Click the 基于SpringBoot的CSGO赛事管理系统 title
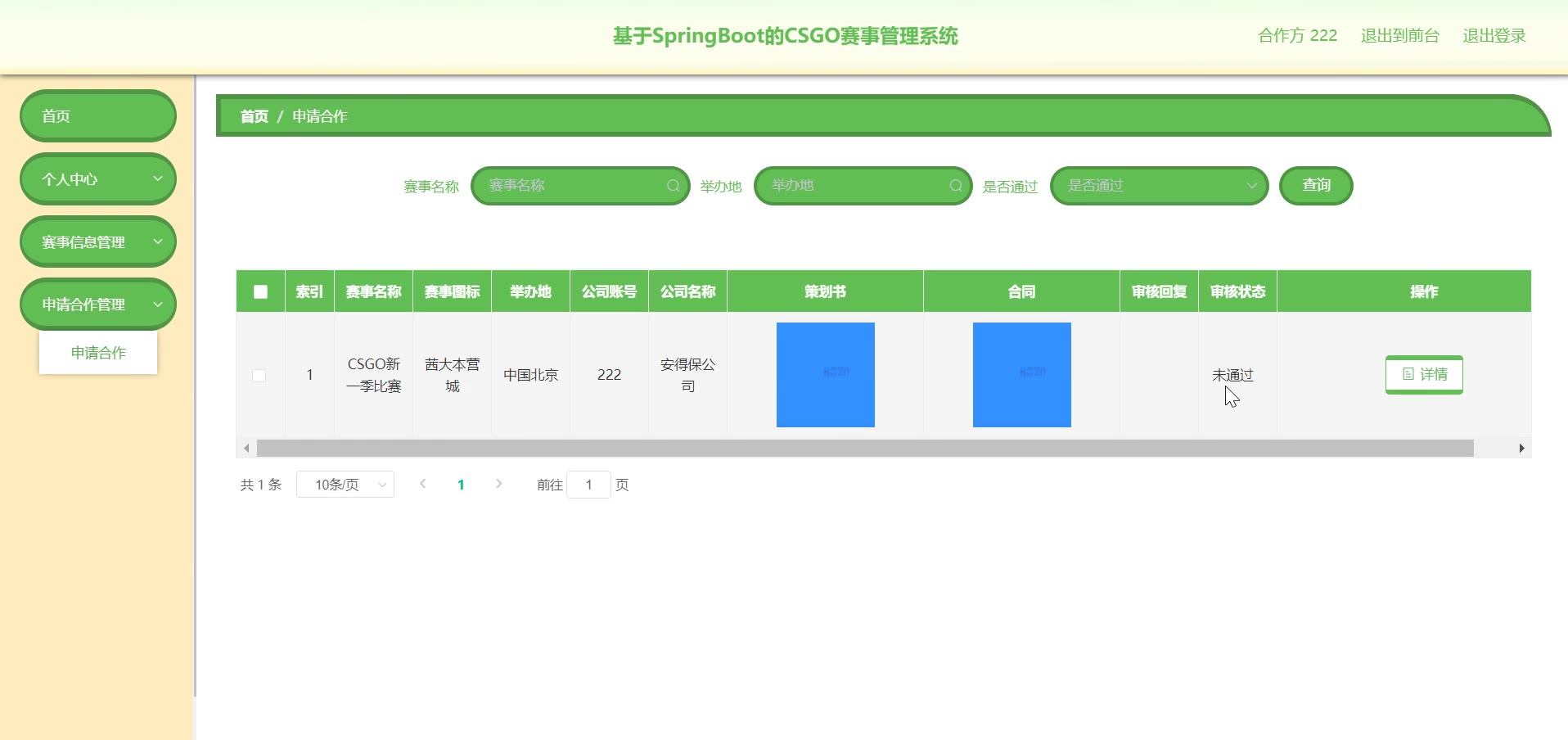The height and width of the screenshot is (740, 1568). point(786,36)
